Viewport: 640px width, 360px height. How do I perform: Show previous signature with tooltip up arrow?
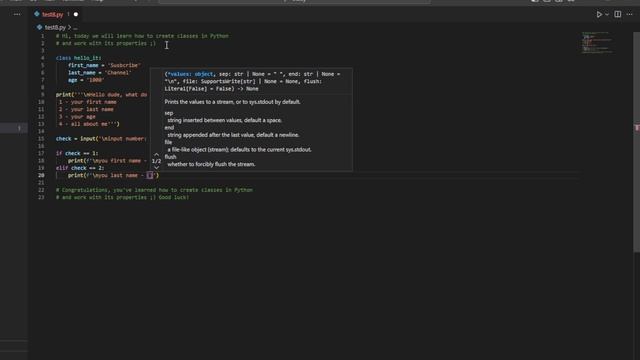point(156,154)
